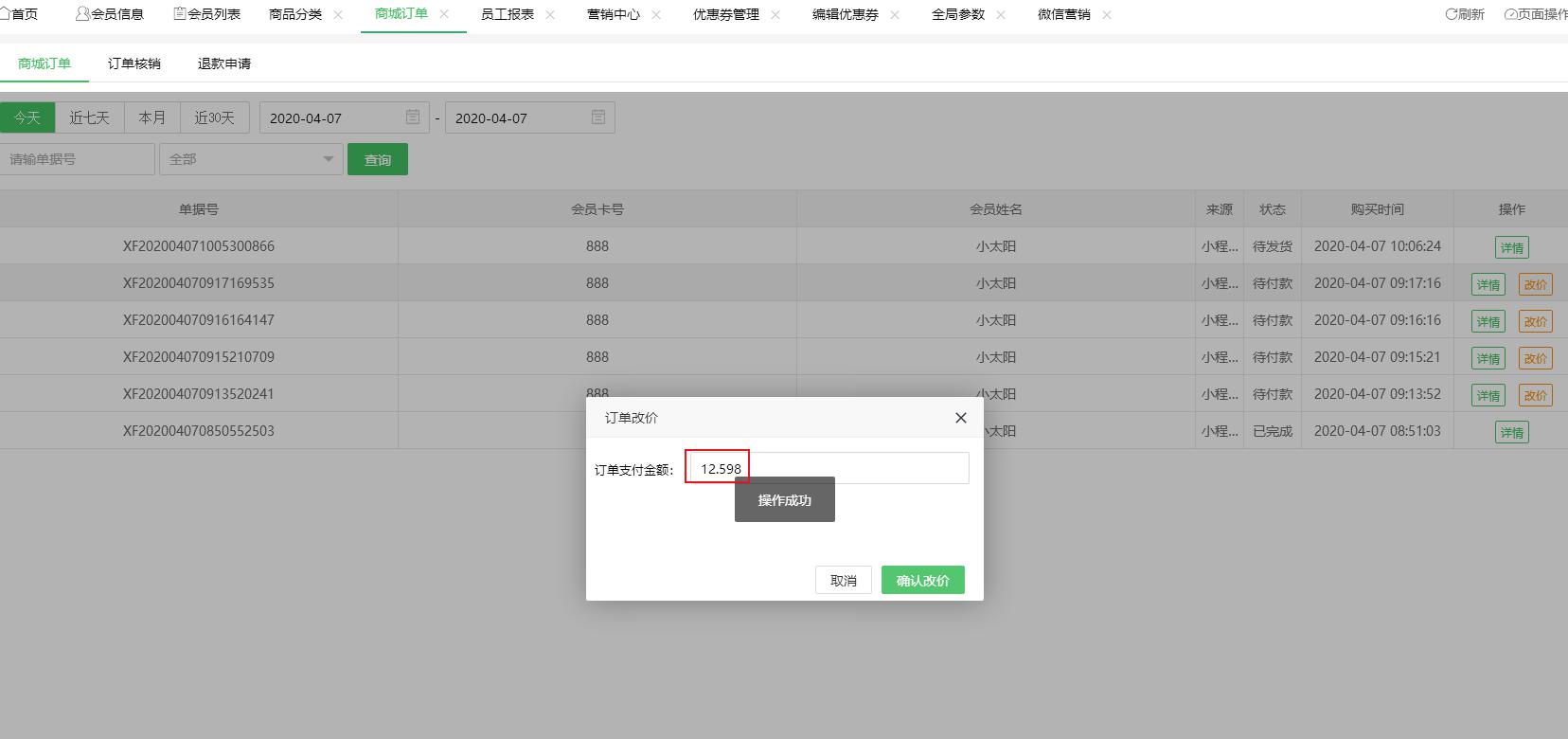Close the 优惠券管理 tab

775,15
